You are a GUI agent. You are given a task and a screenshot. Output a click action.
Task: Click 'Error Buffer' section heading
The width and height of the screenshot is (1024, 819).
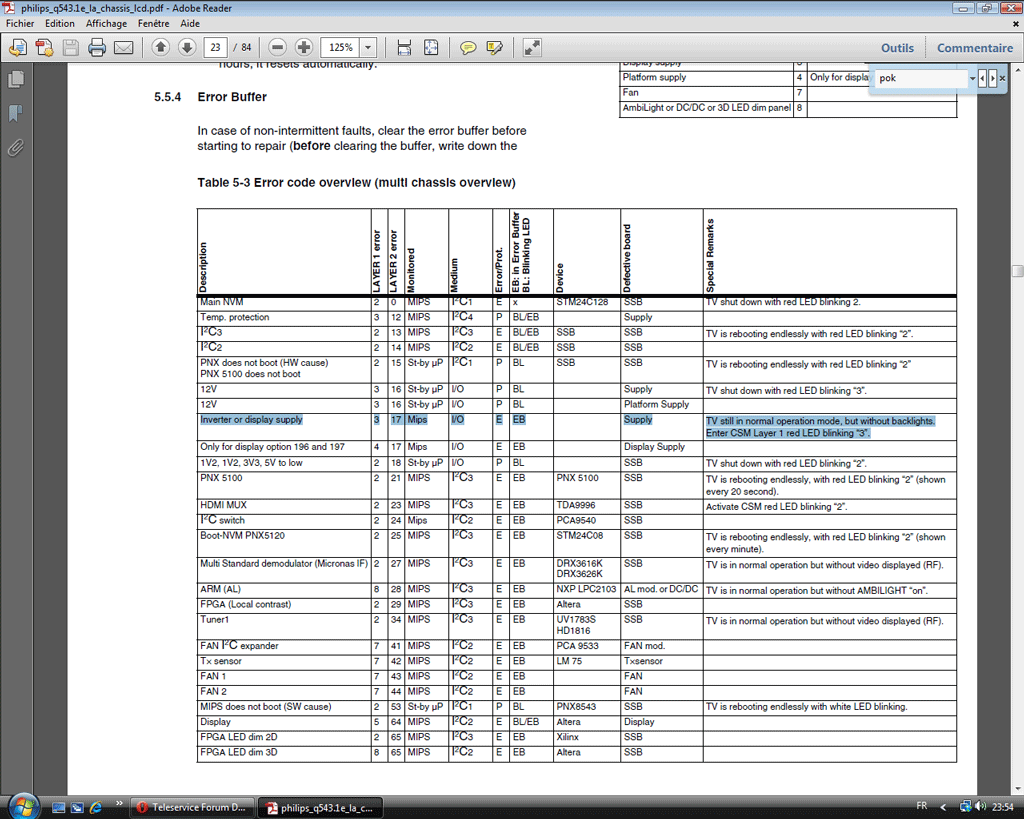(x=232, y=97)
